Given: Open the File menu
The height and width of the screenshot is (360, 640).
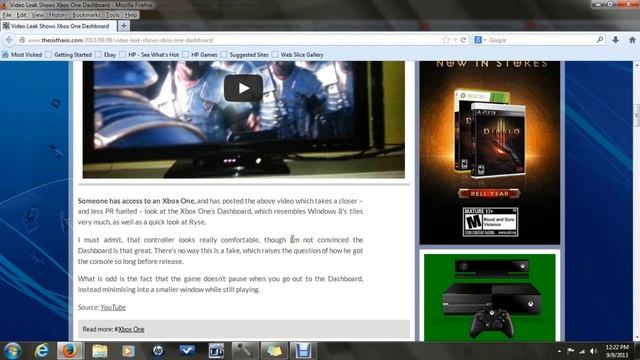Looking at the screenshot, I should (x=7, y=15).
